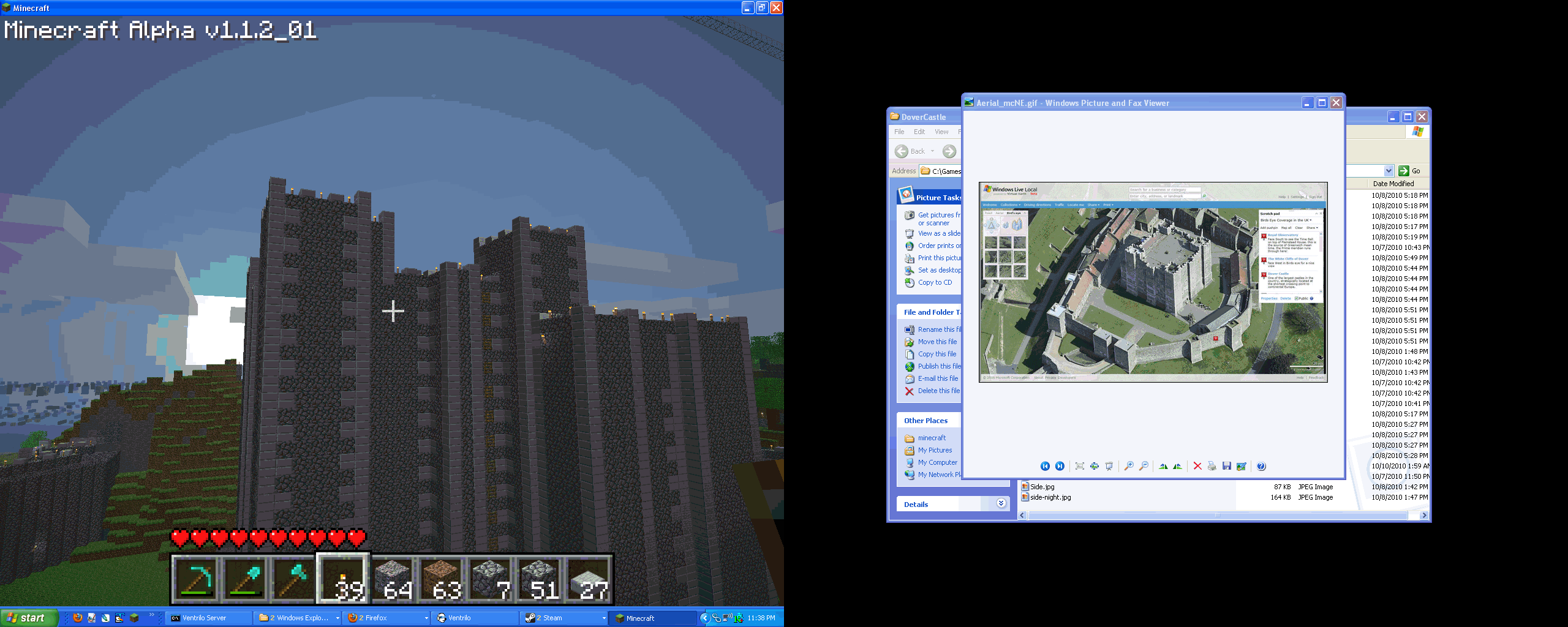Open Picture Viewer help icon

(x=1261, y=466)
